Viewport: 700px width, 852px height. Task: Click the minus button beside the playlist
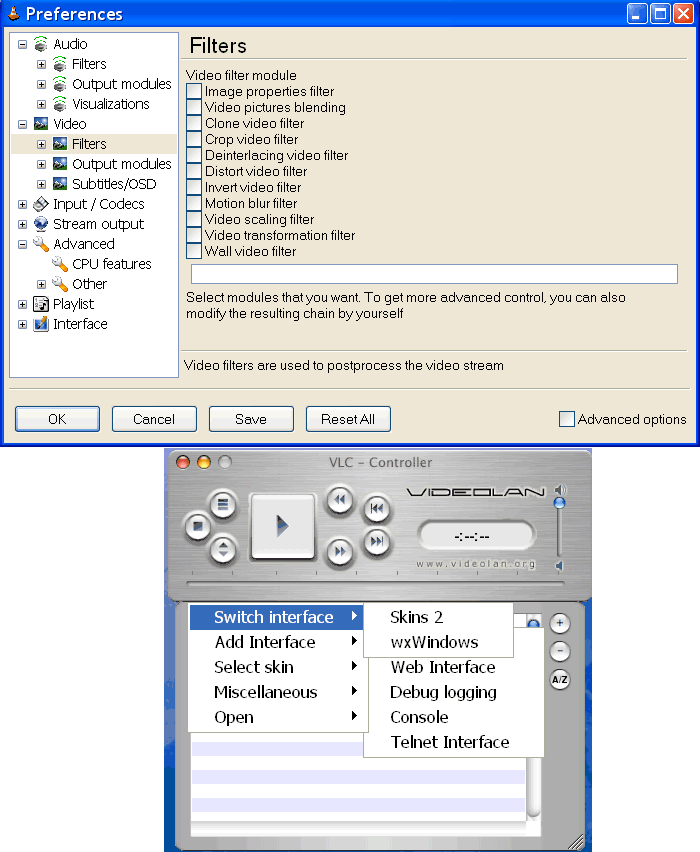click(560, 651)
